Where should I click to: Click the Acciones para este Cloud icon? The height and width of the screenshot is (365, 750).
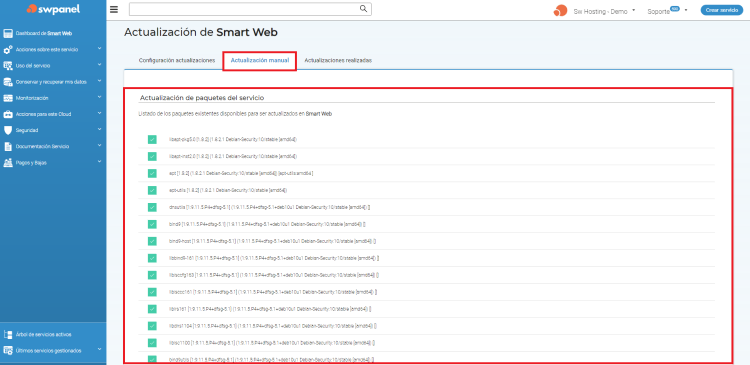8,114
